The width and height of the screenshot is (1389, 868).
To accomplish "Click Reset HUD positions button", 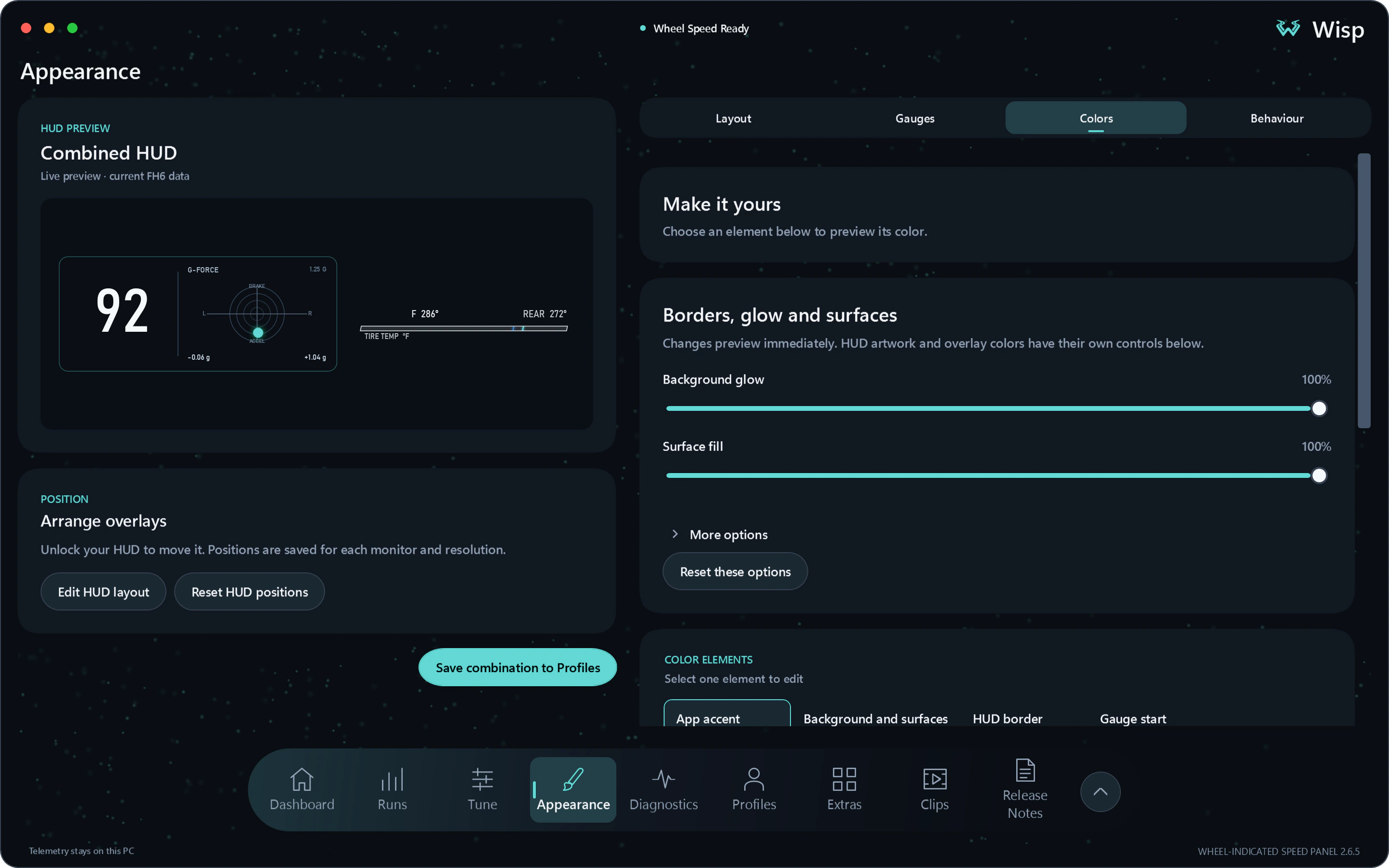I will 250,591.
